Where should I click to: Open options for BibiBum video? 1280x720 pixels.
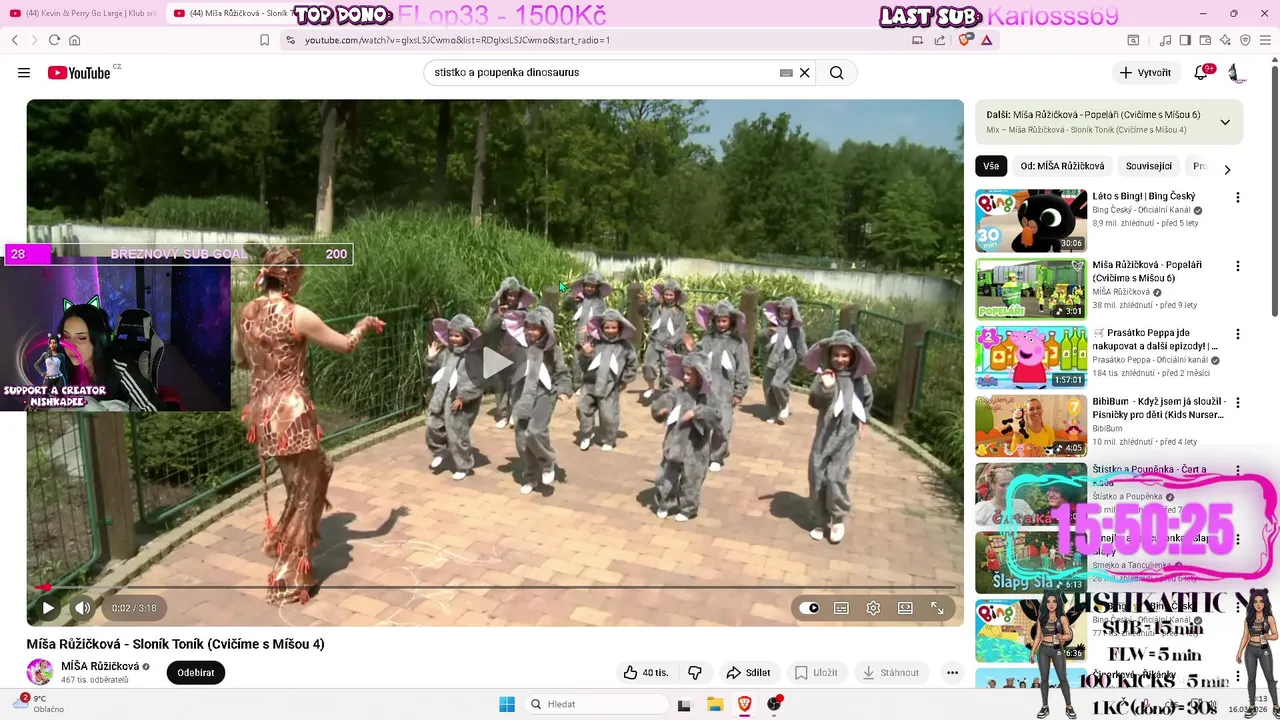(x=1237, y=402)
